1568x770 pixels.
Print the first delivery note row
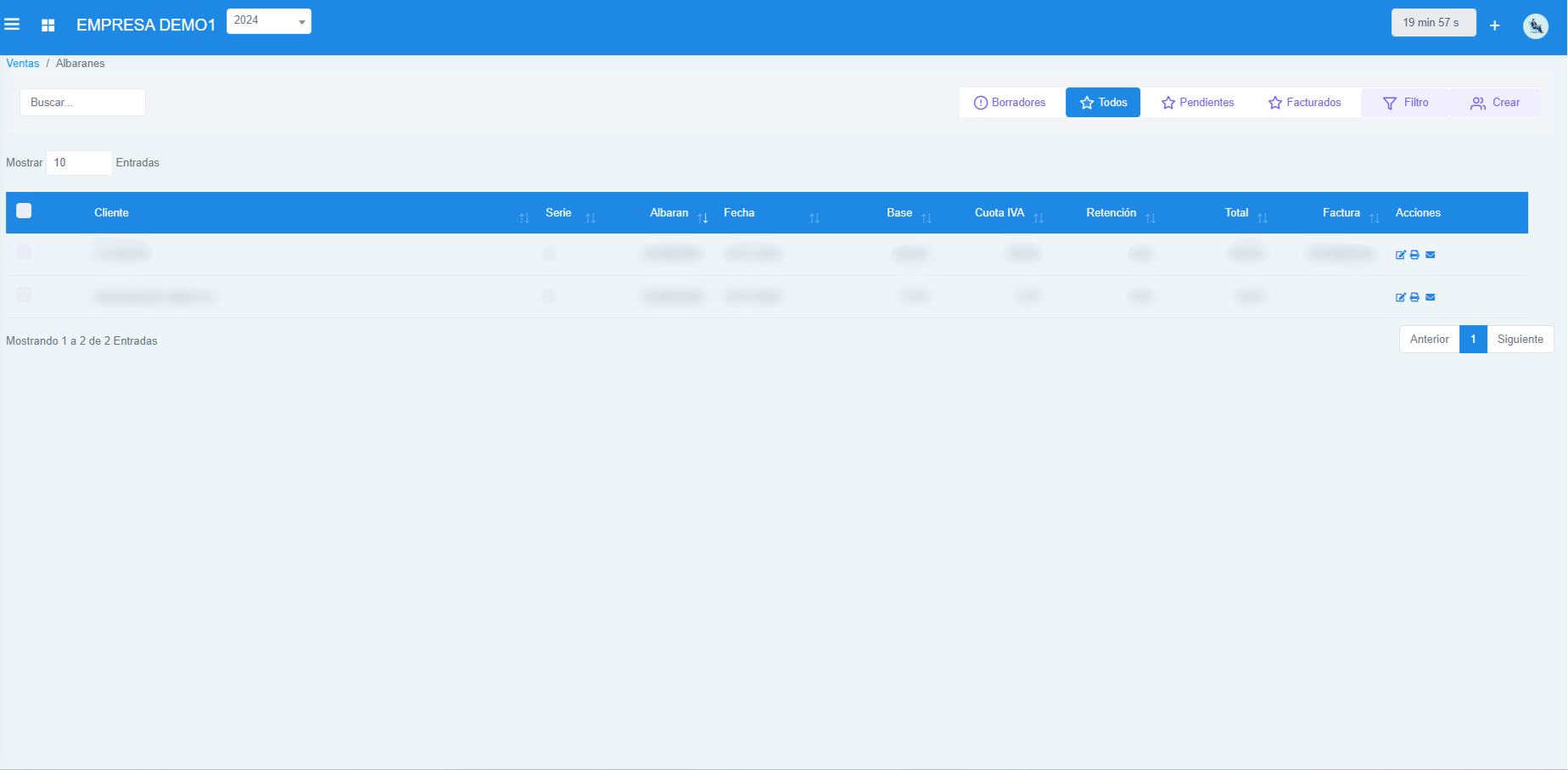pos(1414,255)
